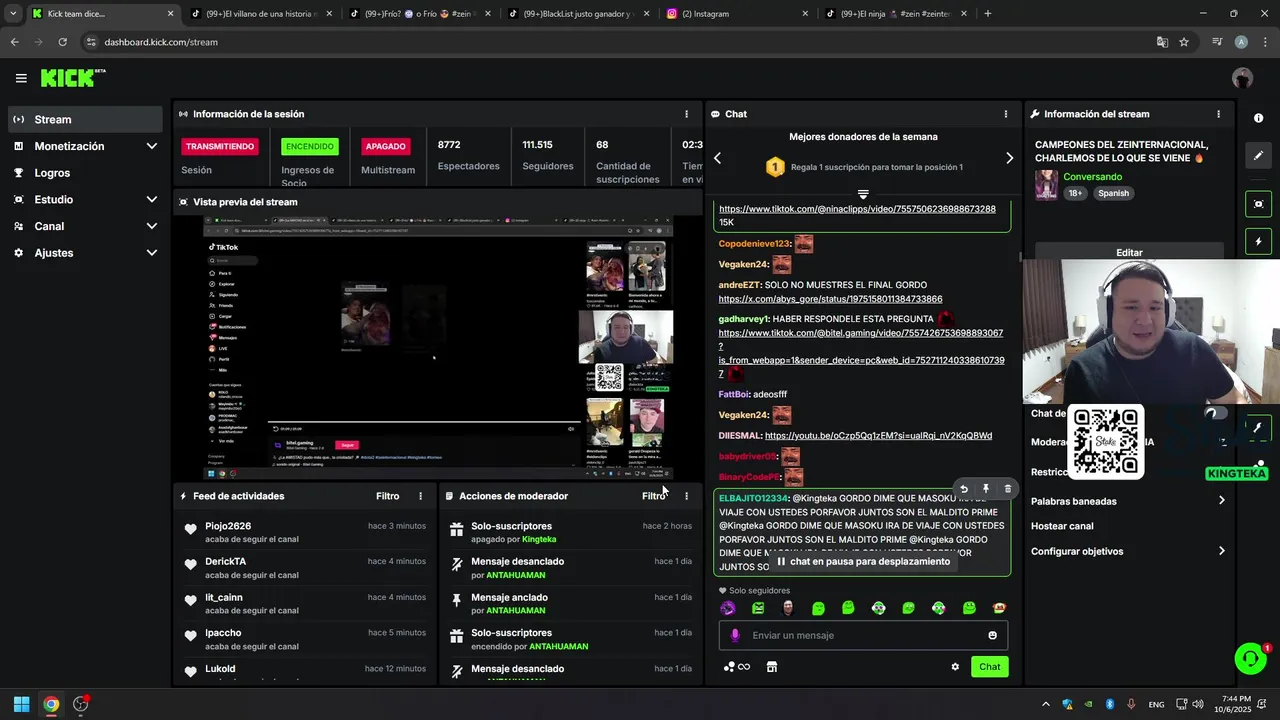Pin the ELBAJITO12334 chat message
Screen dimensions: 1280x720
[986, 489]
